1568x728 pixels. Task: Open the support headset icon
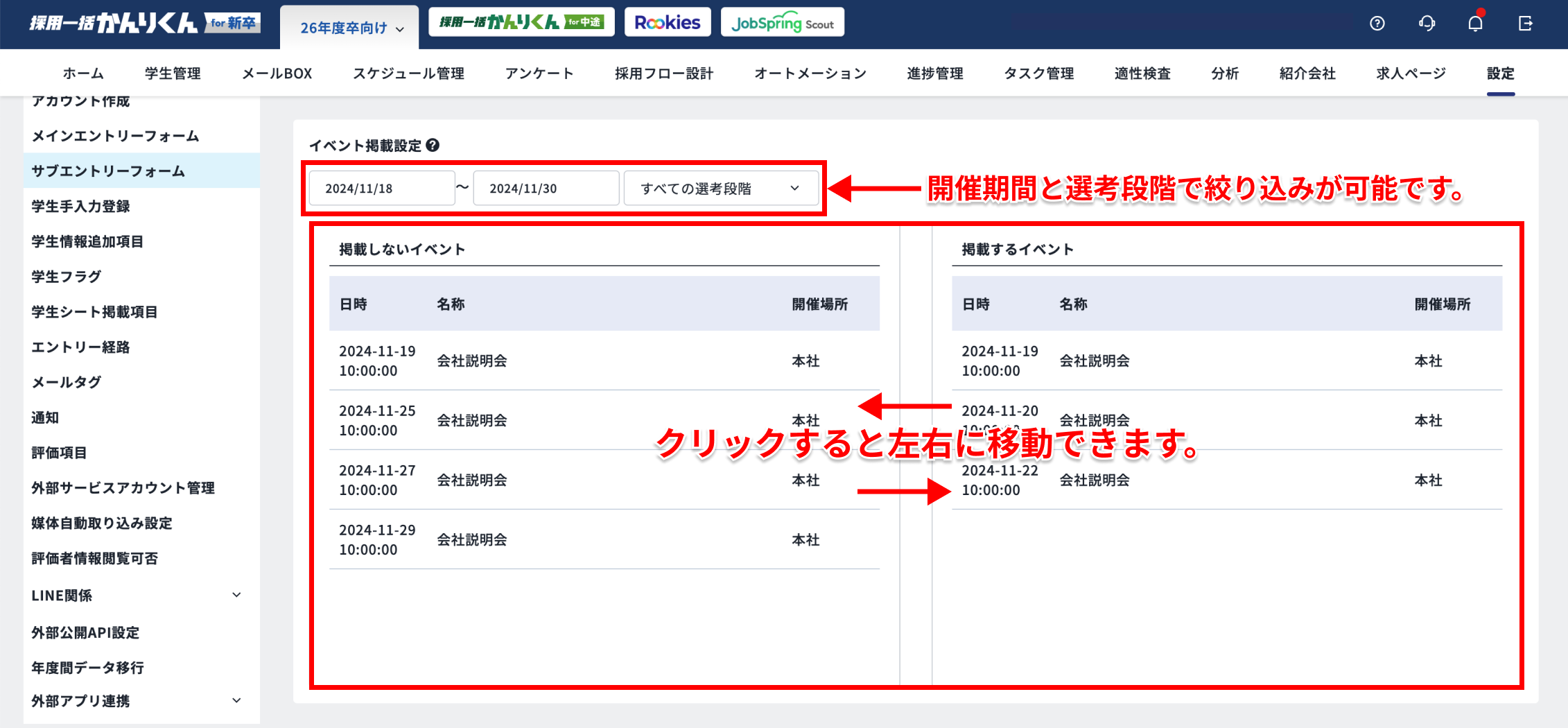point(1427,24)
